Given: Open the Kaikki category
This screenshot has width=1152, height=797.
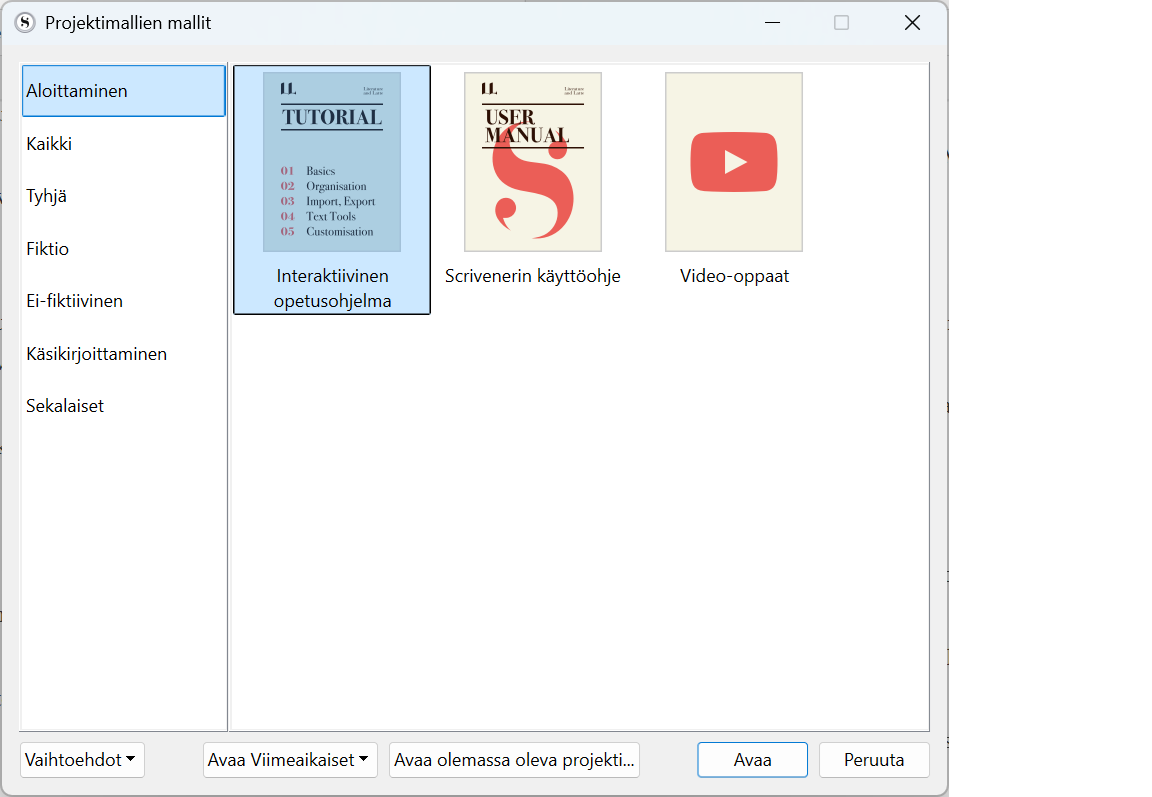Looking at the screenshot, I should point(123,144).
